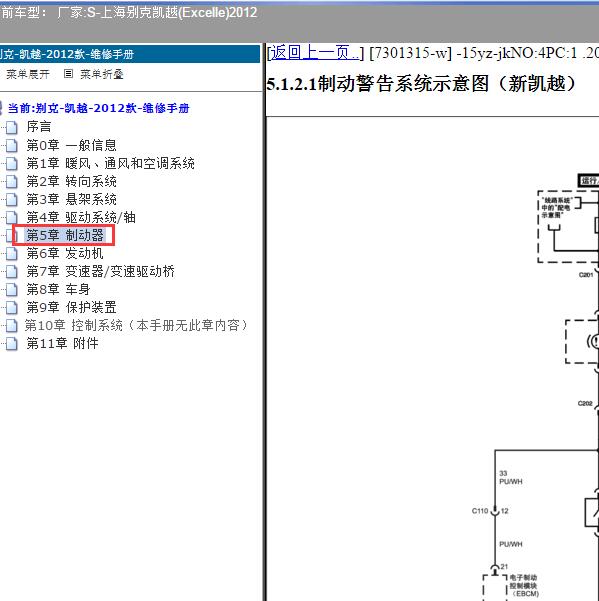Viewport: 599px width, 601px height.
Task: Open 第11章 附件 chapter
Action: tap(62, 343)
